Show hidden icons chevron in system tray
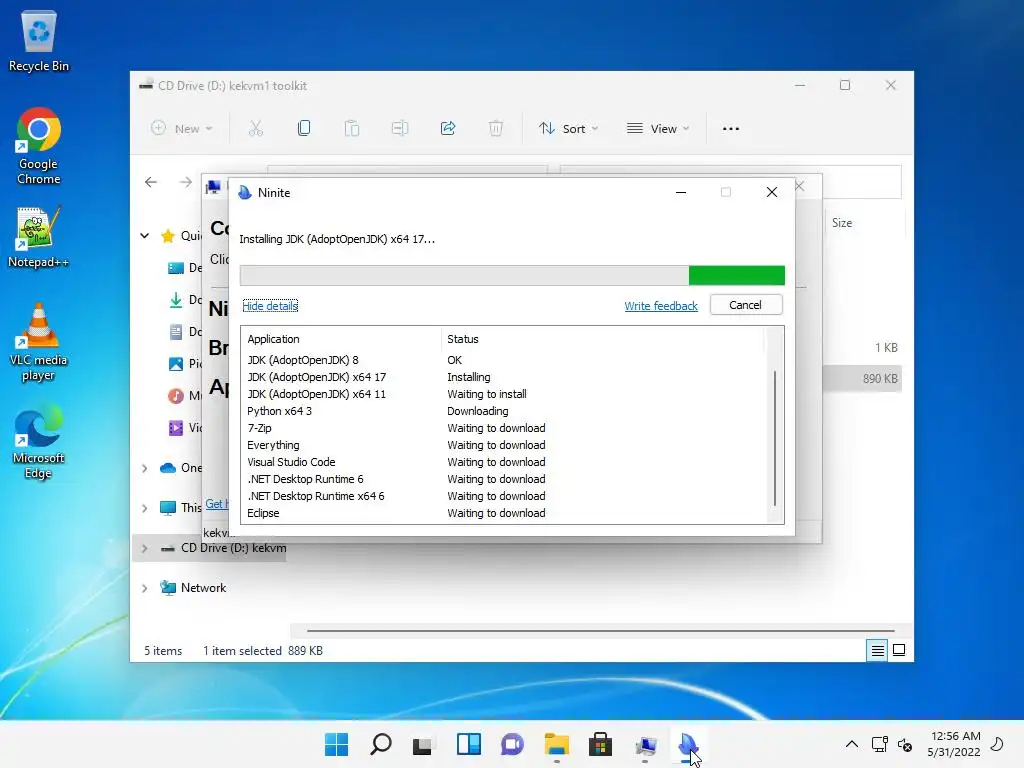Image resolution: width=1024 pixels, height=768 pixels. tap(852, 744)
